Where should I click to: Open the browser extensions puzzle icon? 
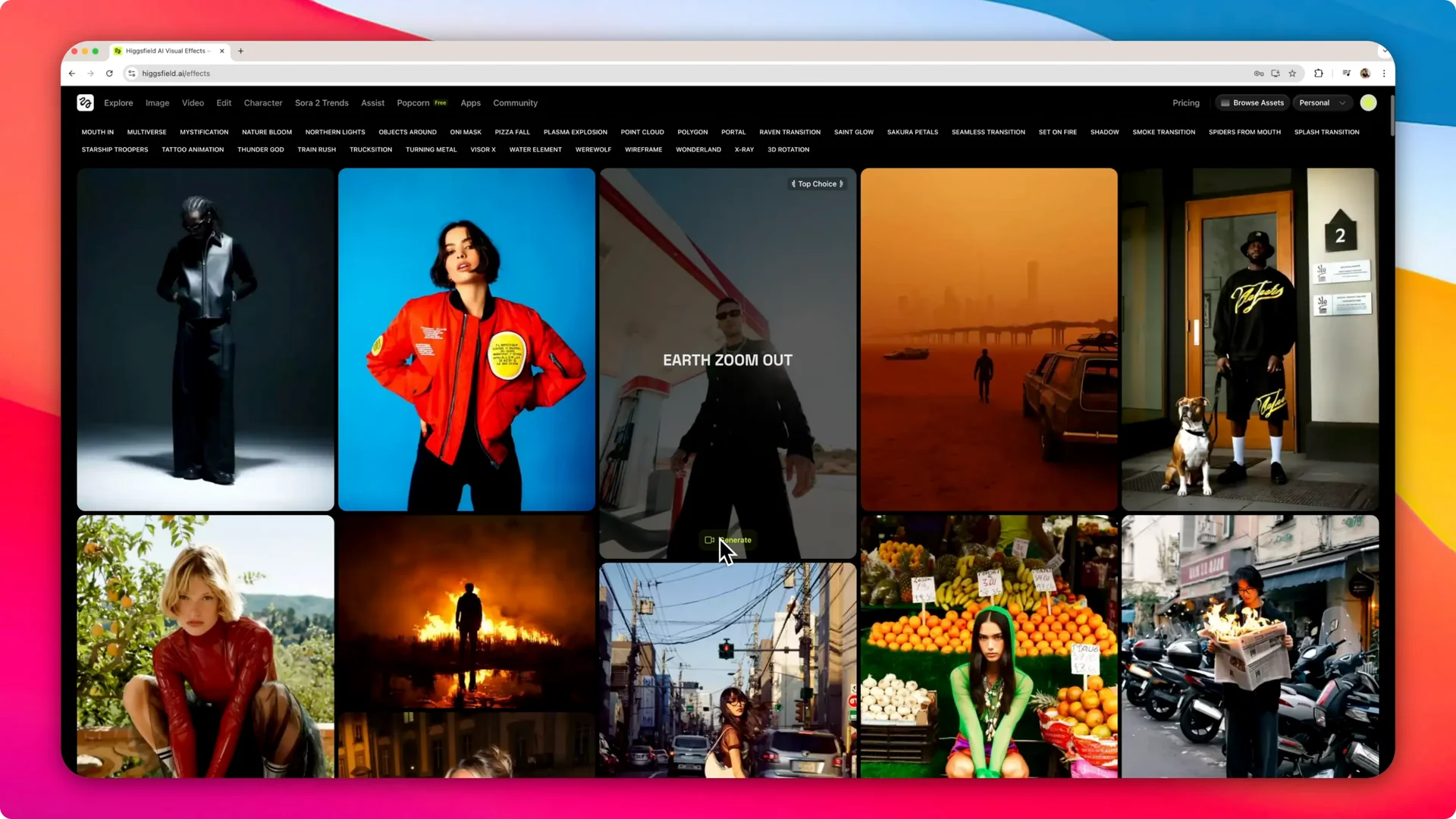point(1319,74)
